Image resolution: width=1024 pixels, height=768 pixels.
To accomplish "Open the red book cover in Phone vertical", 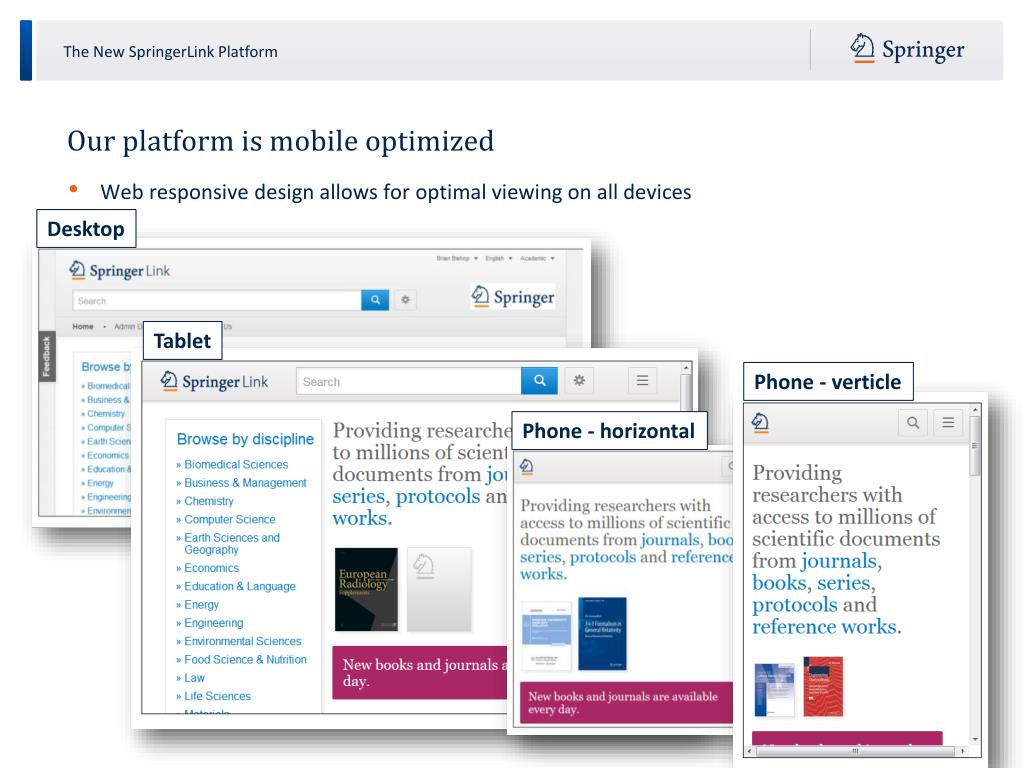I will pyautogui.click(x=823, y=686).
